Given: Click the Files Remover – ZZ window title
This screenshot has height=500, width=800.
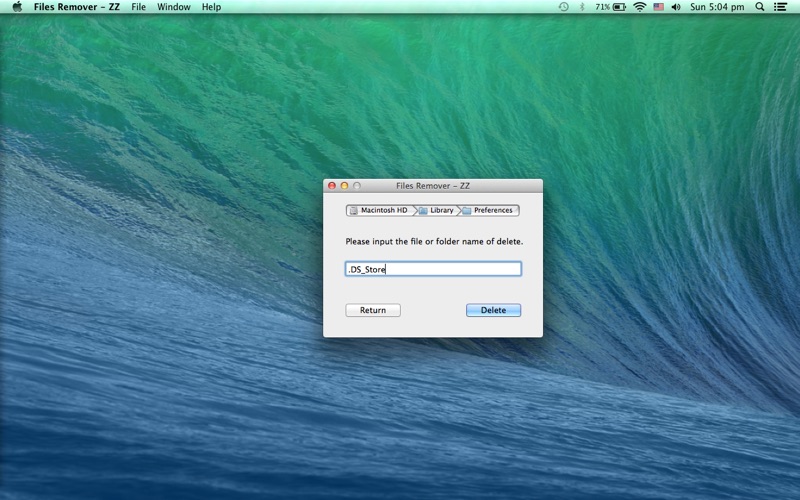Looking at the screenshot, I should coord(433,186).
